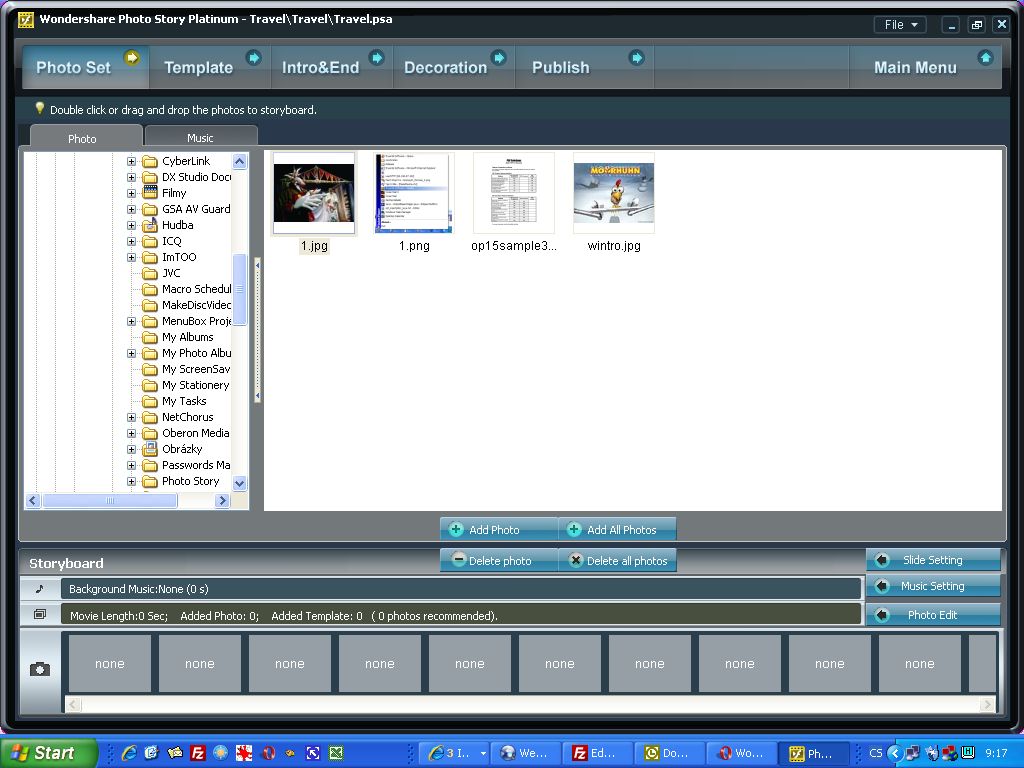Expand the CyberLink folder node
The height and width of the screenshot is (768, 1024).
click(131, 161)
